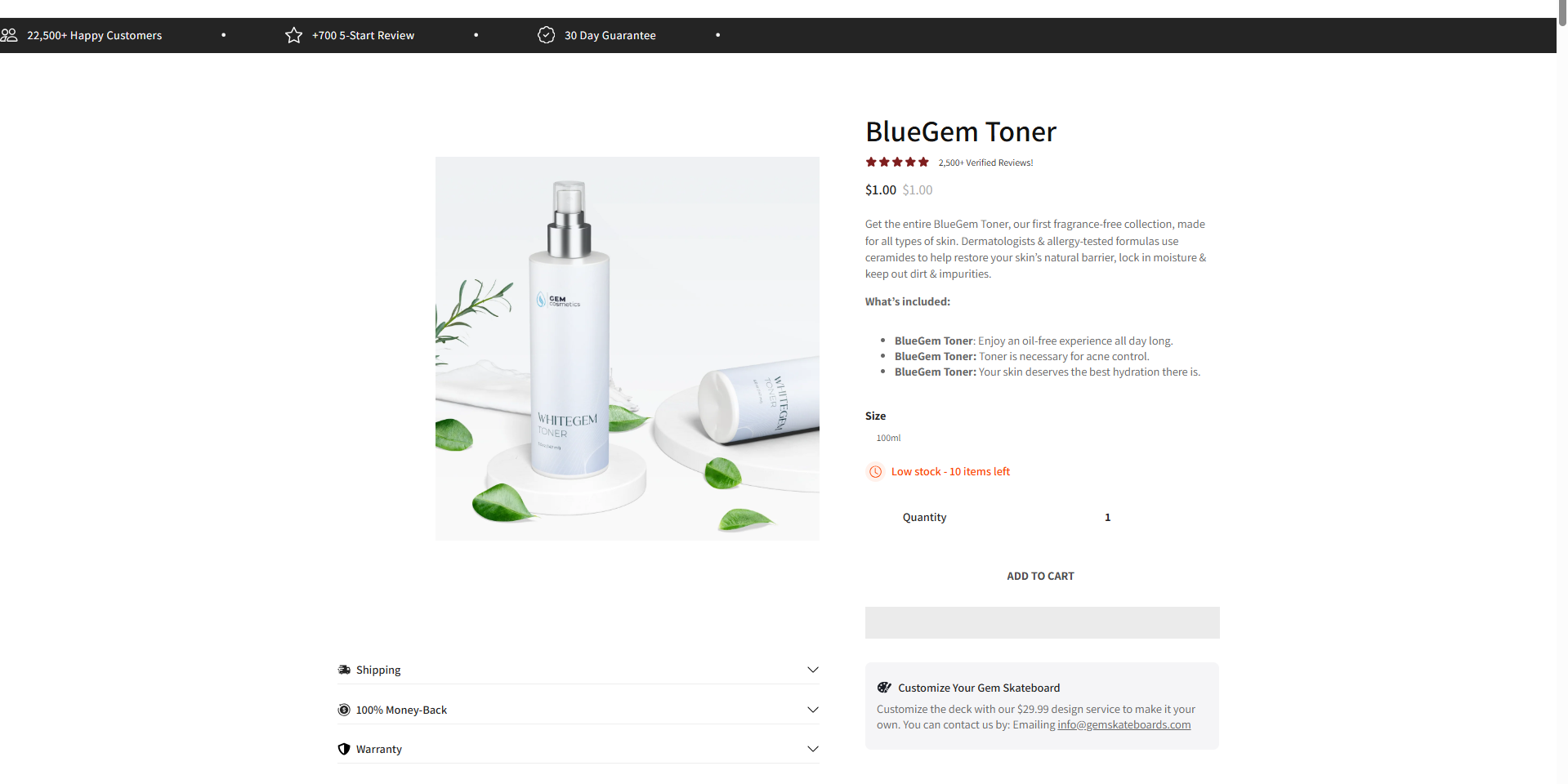Add the BlueGem Toner to cart

point(1042,576)
